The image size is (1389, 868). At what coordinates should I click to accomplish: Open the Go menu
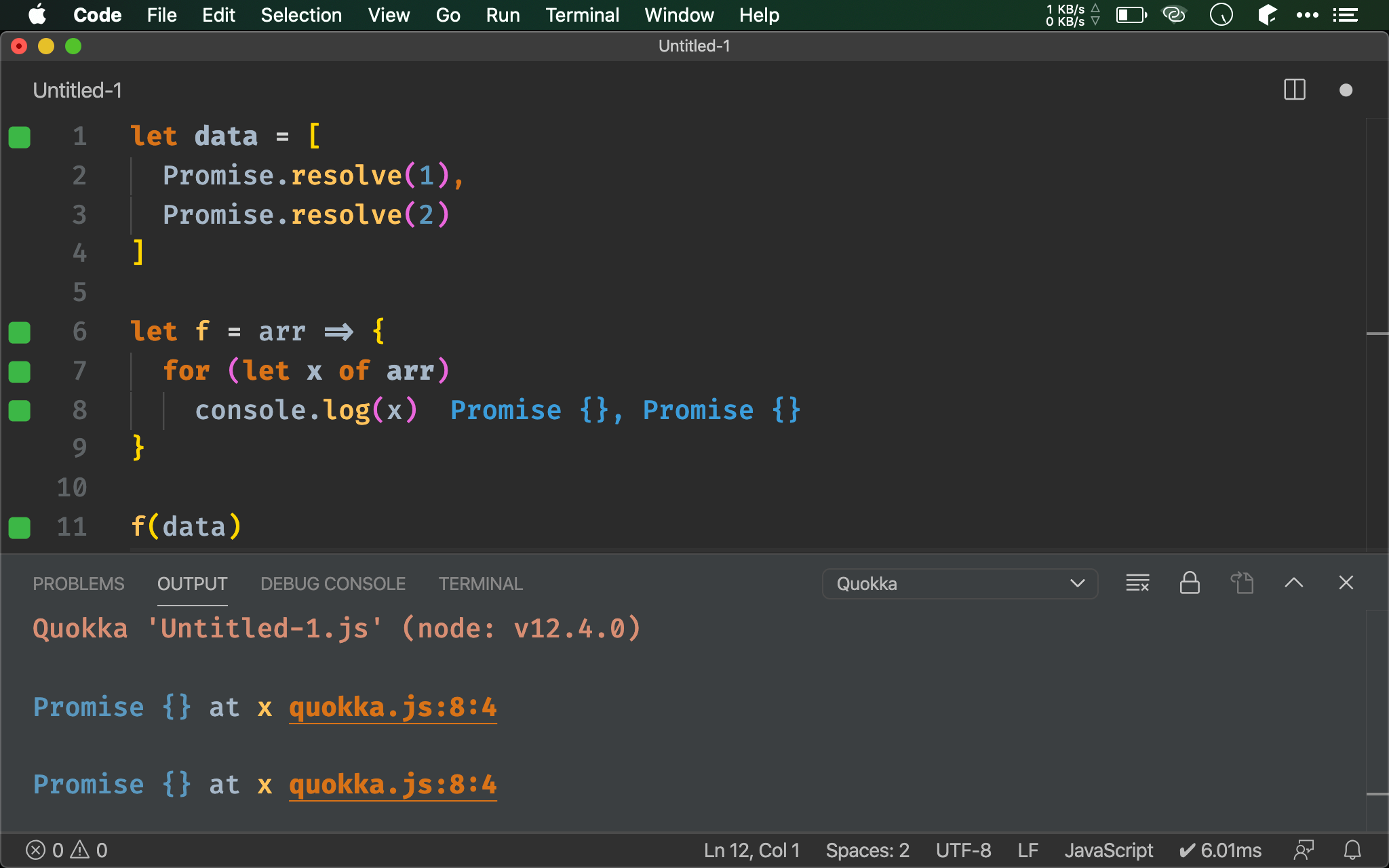click(x=448, y=15)
